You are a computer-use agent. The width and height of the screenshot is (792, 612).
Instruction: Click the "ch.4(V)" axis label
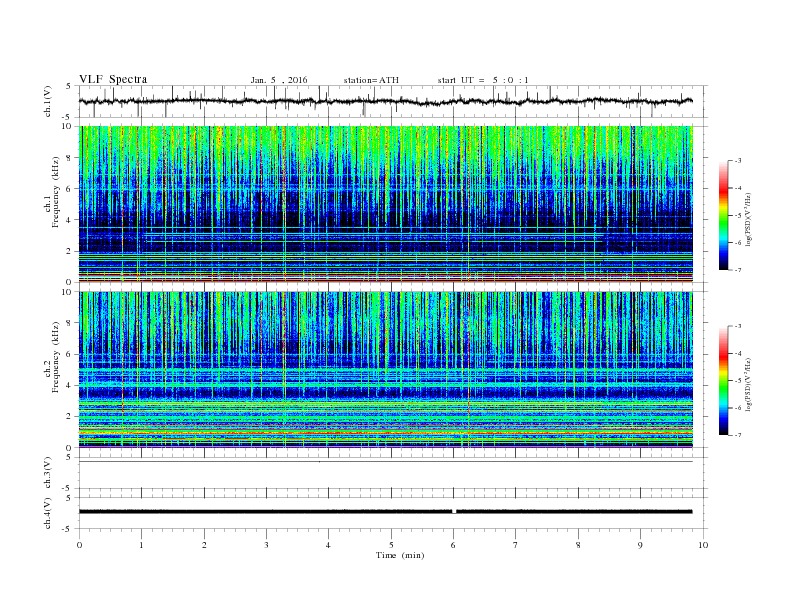48,513
